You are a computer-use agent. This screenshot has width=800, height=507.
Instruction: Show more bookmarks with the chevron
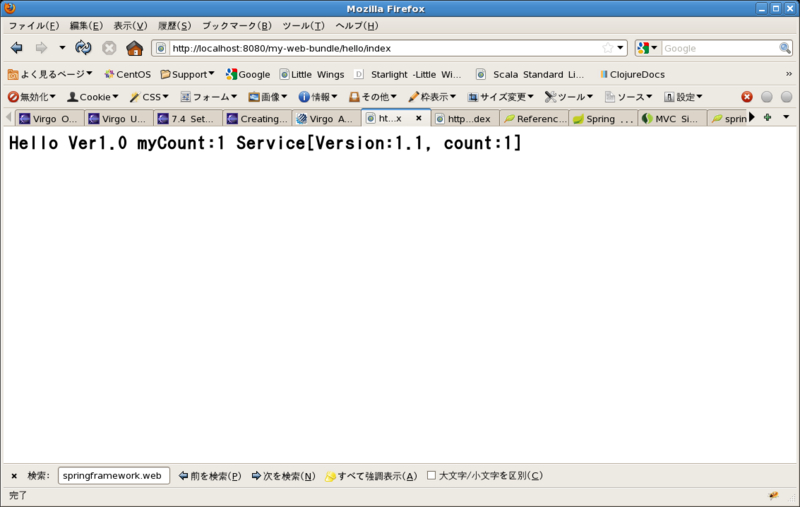789,74
